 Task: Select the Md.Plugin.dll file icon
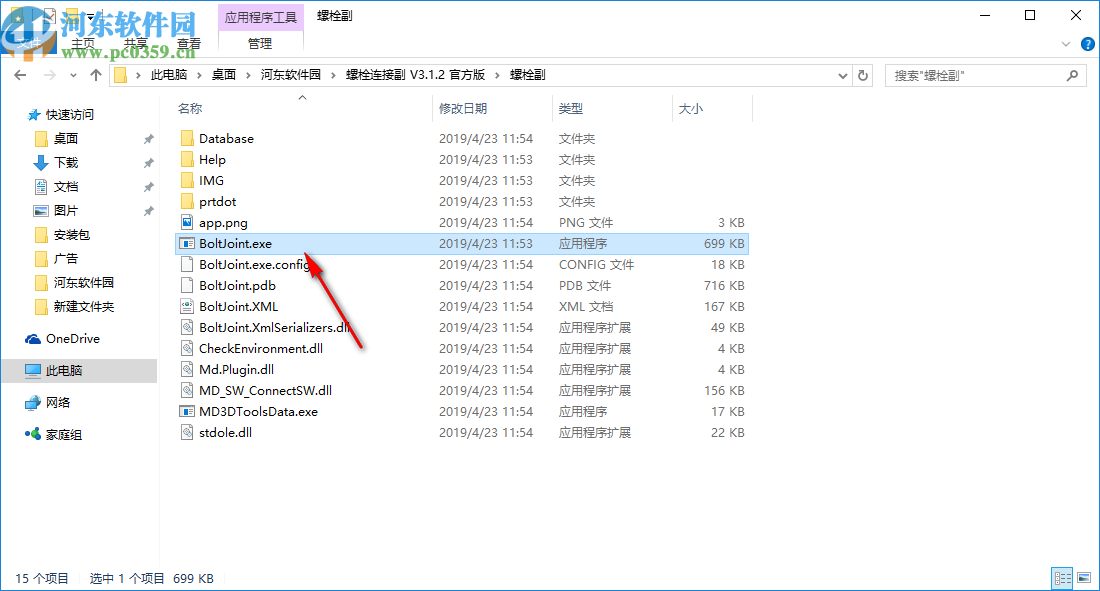click(187, 370)
